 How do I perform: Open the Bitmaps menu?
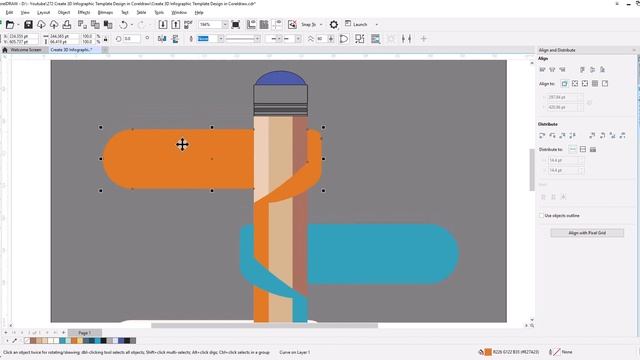(105, 13)
